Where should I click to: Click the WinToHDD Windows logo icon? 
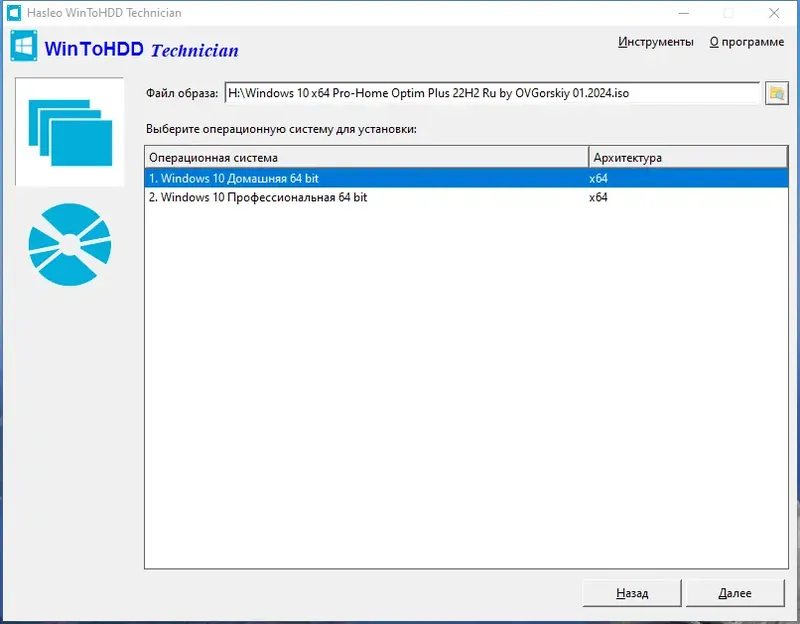23,46
